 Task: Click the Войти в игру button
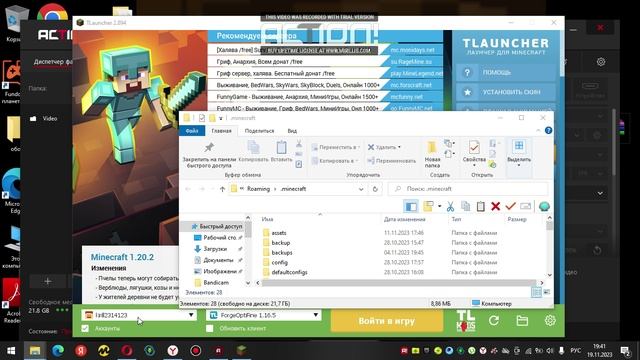pyautogui.click(x=387, y=321)
